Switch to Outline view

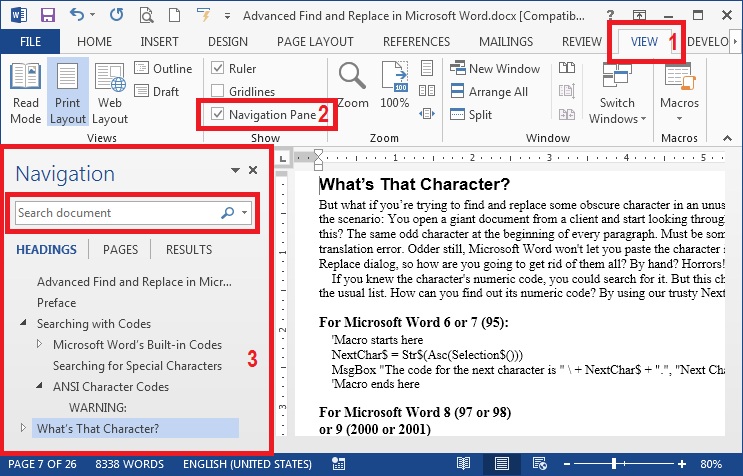point(163,69)
